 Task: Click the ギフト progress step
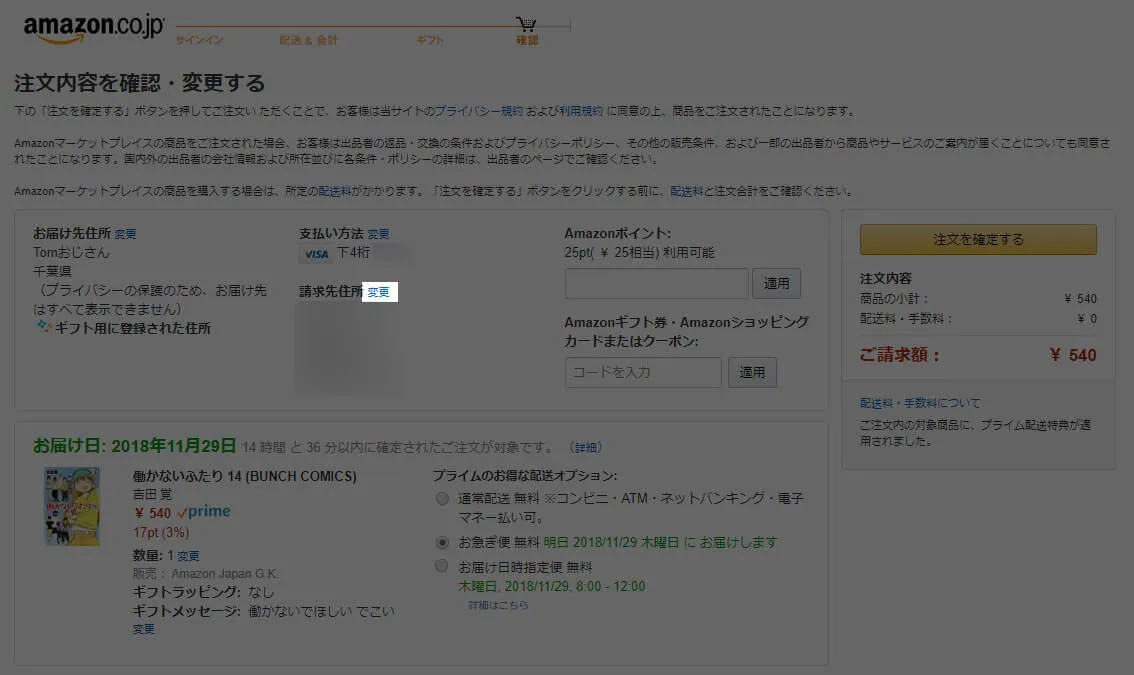click(x=430, y=40)
